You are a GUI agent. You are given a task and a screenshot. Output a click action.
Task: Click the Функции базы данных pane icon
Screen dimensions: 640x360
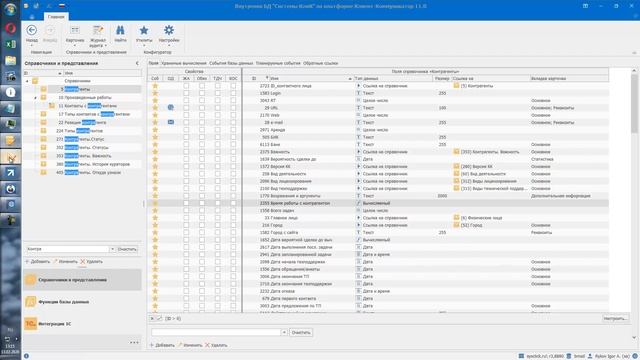(31, 302)
